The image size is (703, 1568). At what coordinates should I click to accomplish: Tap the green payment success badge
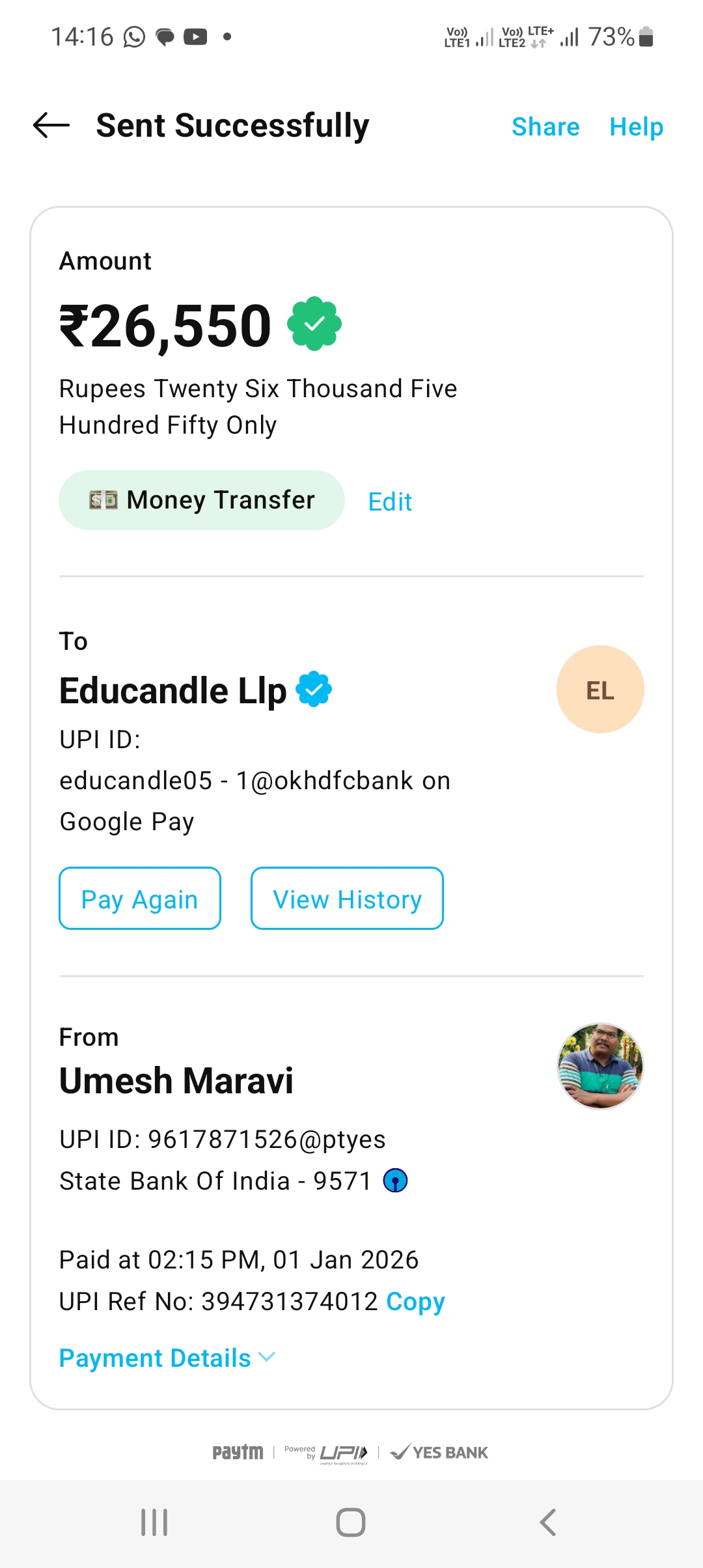315,324
